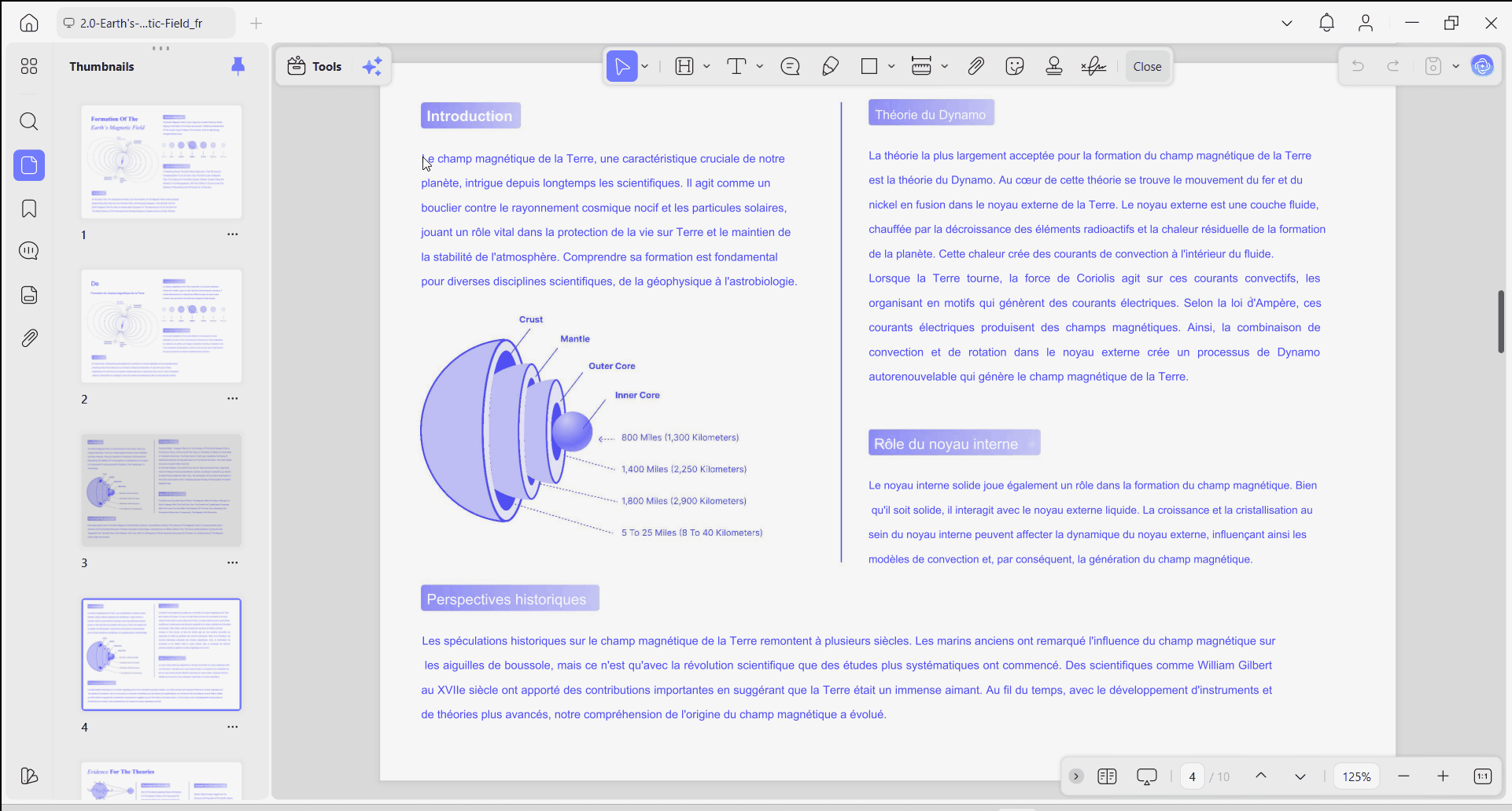The height and width of the screenshot is (811, 1512).
Task: Select the pencil drawing tool
Action: click(830, 67)
